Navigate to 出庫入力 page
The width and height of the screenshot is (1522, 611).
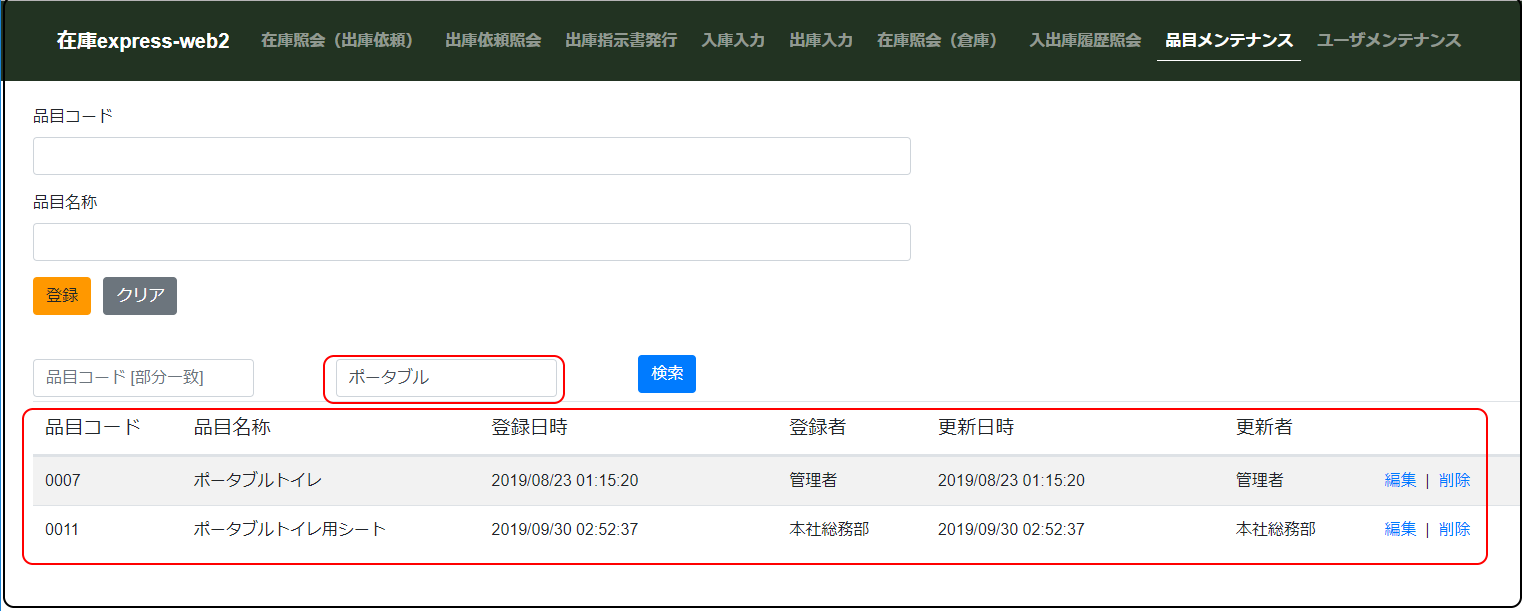pyautogui.click(x=821, y=41)
